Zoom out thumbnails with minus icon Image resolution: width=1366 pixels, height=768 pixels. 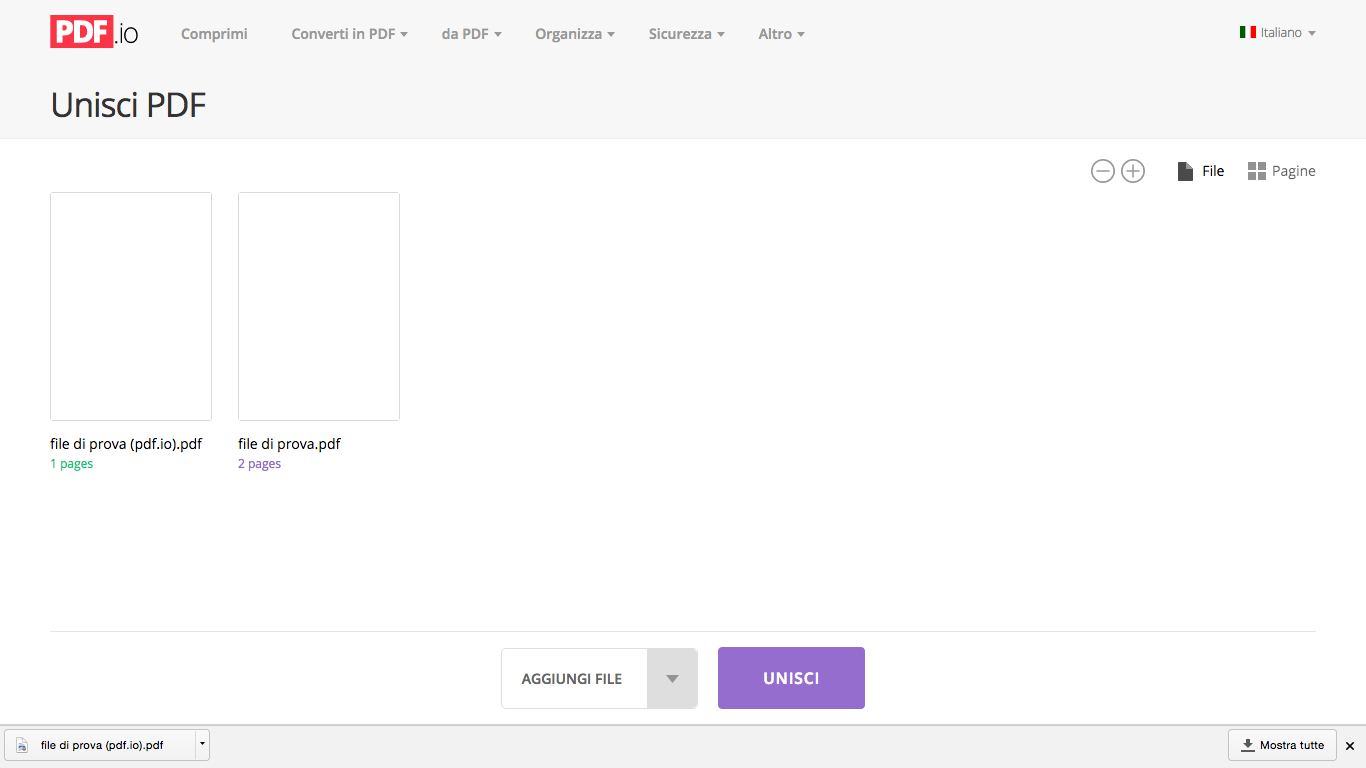coord(1103,171)
